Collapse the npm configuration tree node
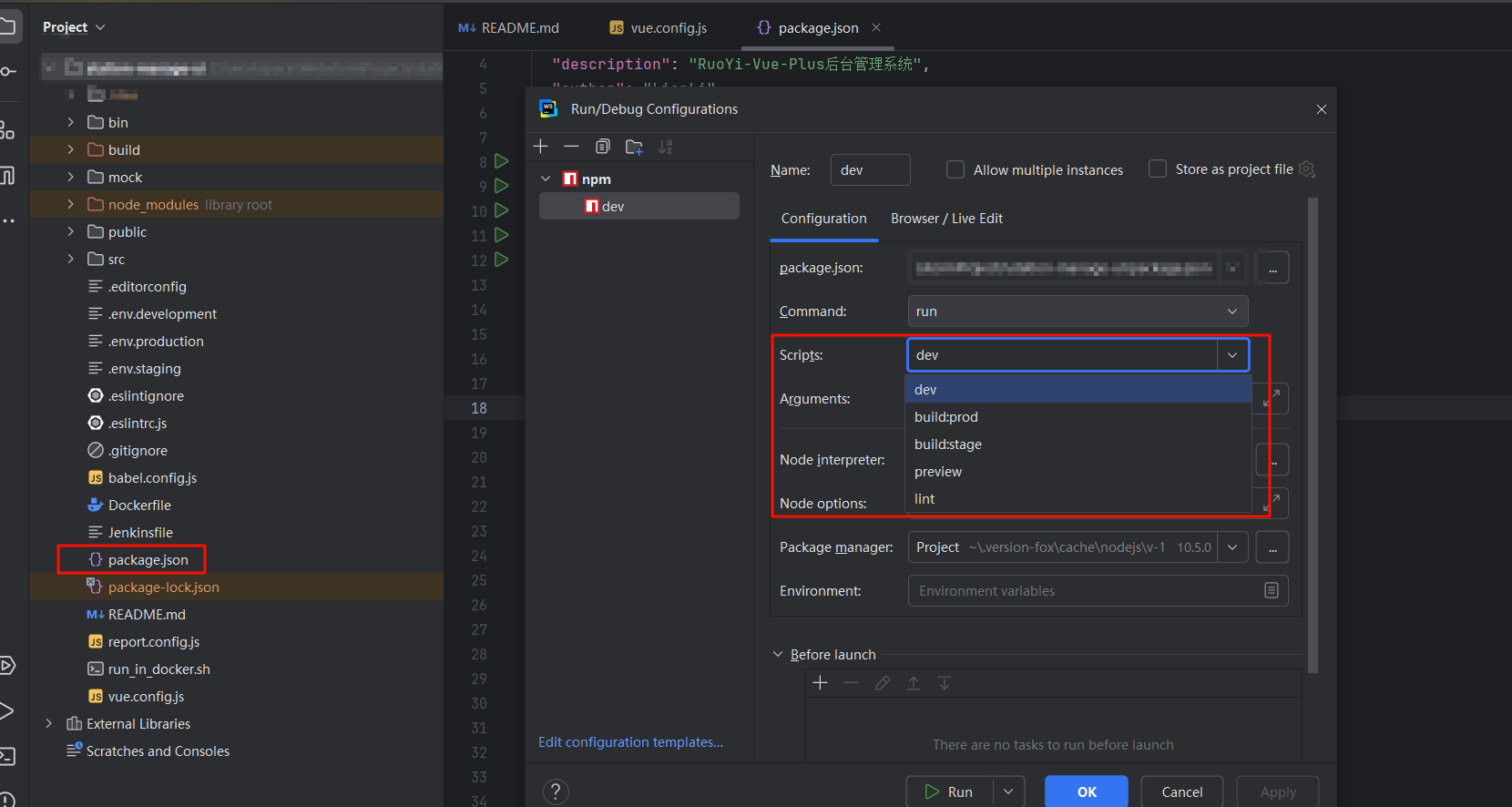 [546, 179]
